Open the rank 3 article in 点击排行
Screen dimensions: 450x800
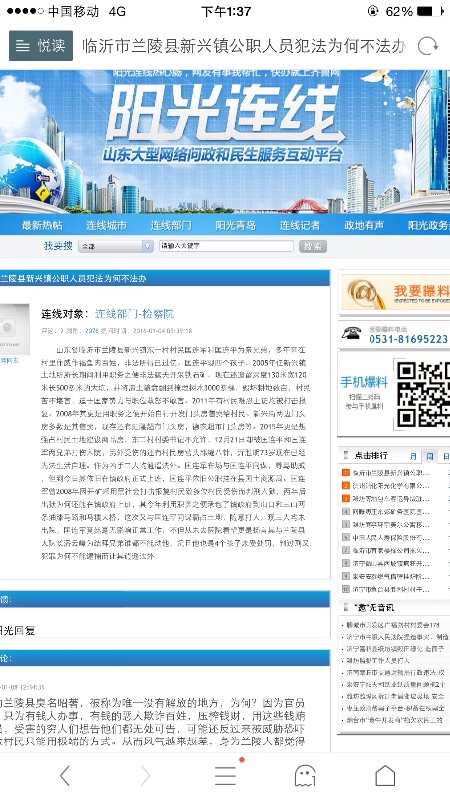(391, 498)
